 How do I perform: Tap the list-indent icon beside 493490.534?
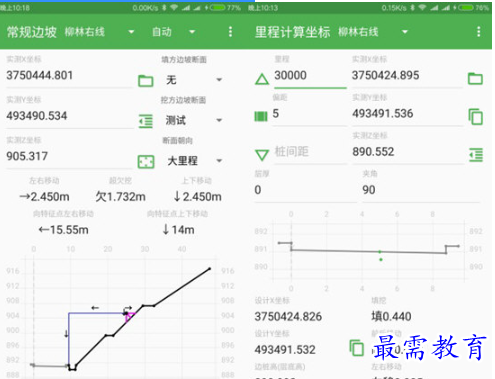[146, 121]
